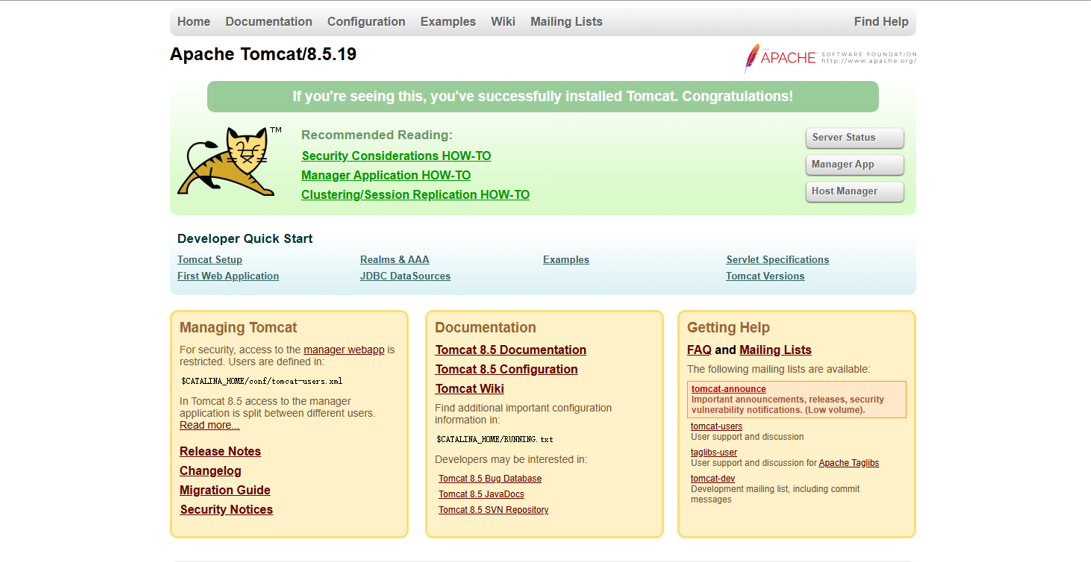Screen dimensions: 1091x562
Task: Click the Documentation panel heading
Action: 486,328
